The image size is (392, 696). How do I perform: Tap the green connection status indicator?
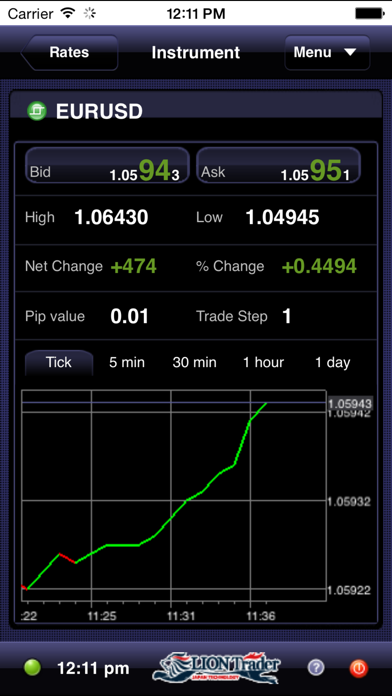(x=32, y=668)
